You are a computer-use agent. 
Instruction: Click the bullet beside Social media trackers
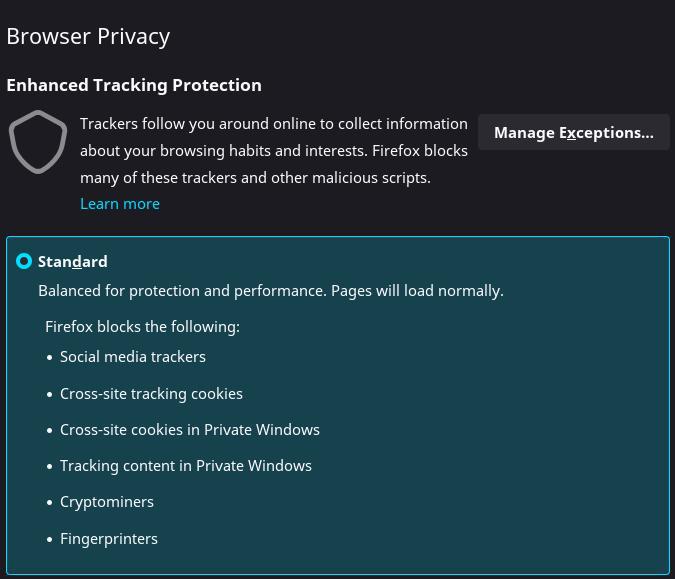50,357
